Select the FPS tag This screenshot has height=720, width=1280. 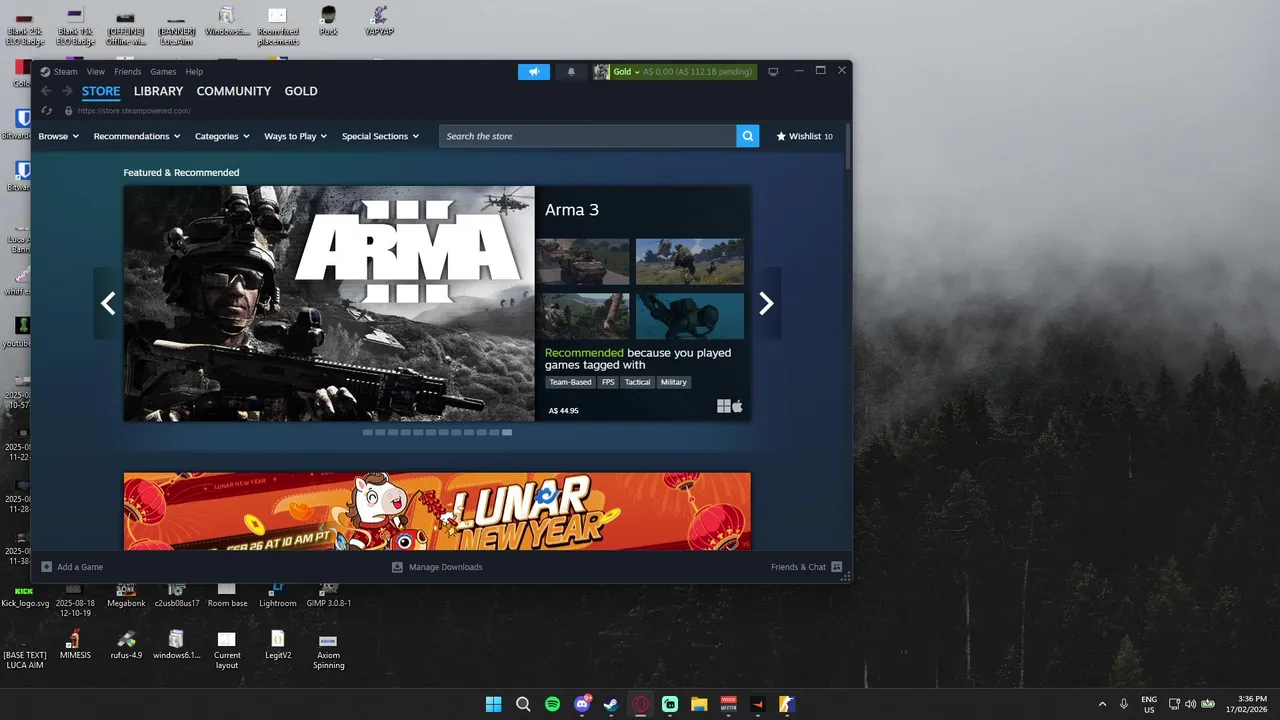click(608, 382)
